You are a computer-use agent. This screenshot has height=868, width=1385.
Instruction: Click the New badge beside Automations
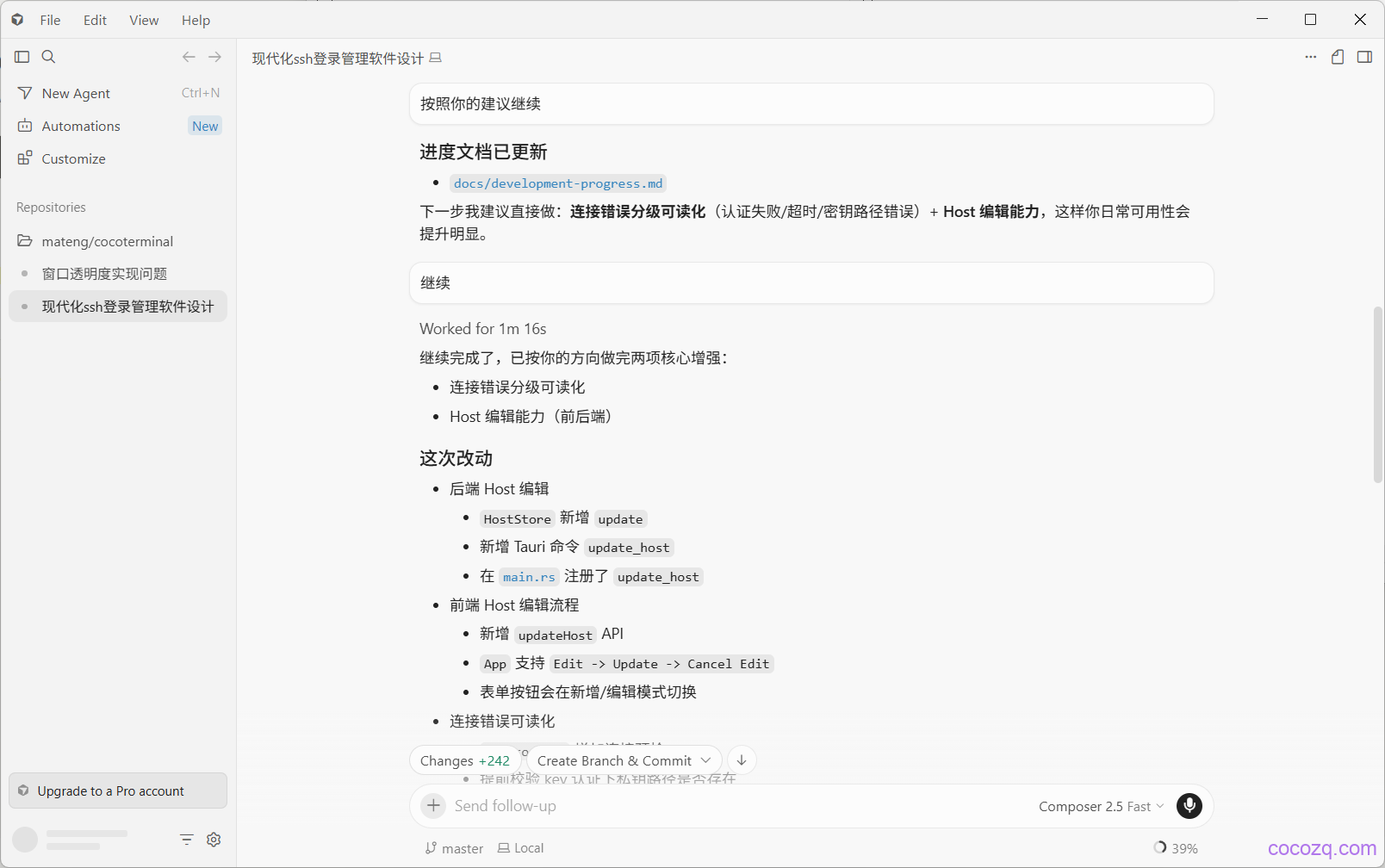205,126
